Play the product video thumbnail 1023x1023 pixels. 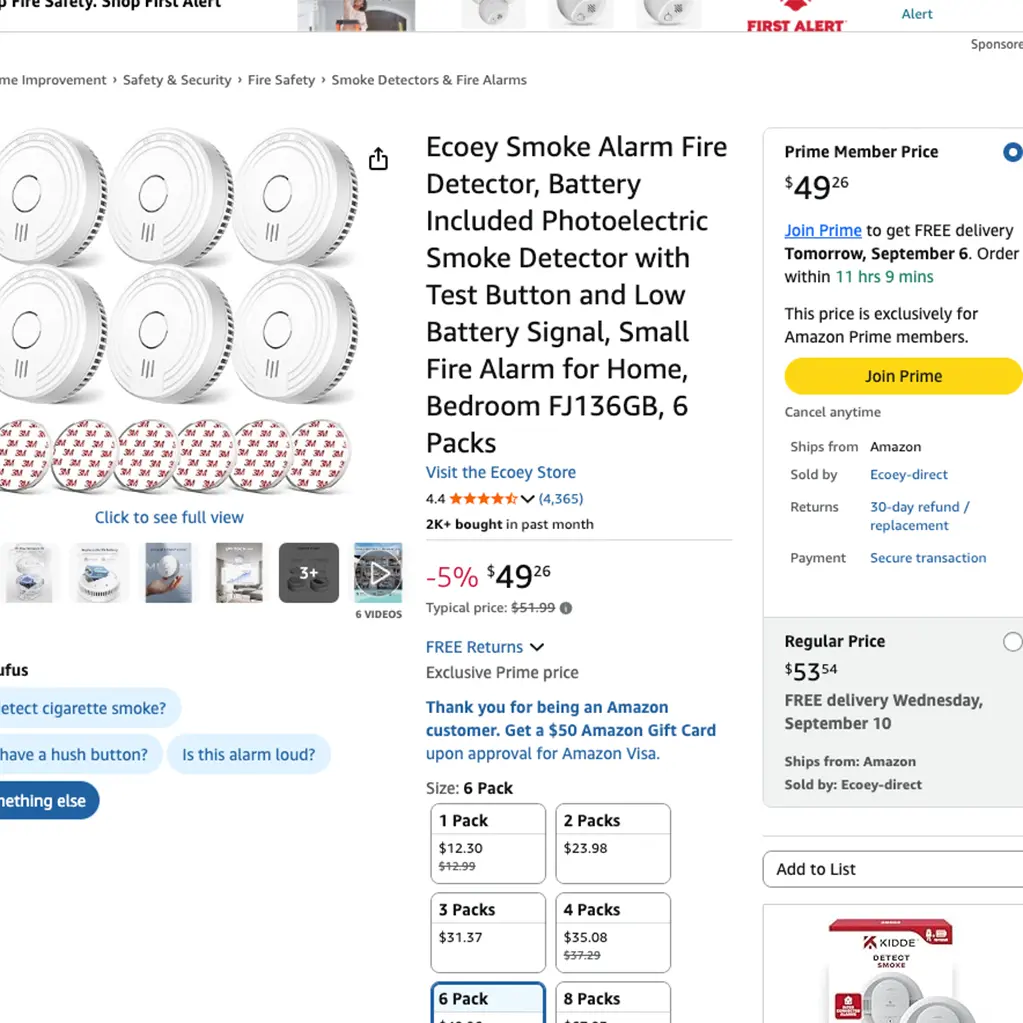(378, 573)
